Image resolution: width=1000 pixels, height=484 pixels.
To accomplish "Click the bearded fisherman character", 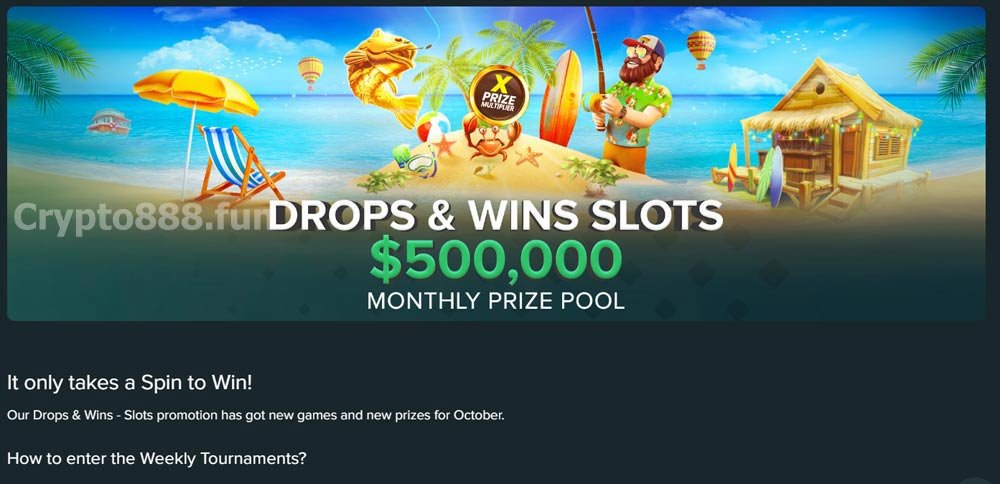I will click(631, 102).
